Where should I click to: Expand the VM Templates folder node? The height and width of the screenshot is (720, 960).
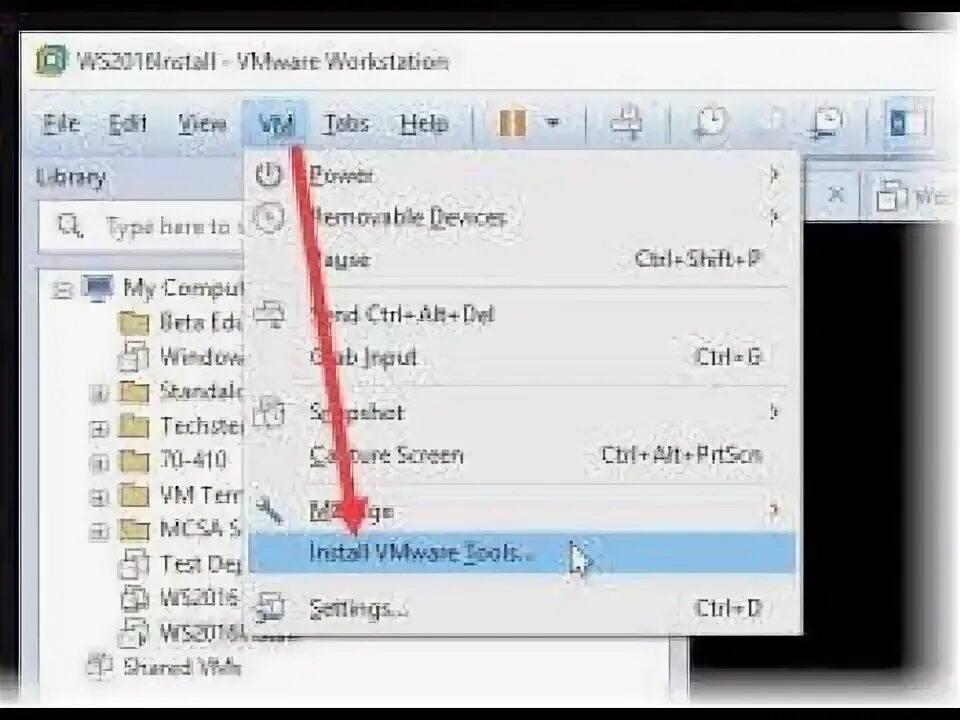(x=99, y=497)
